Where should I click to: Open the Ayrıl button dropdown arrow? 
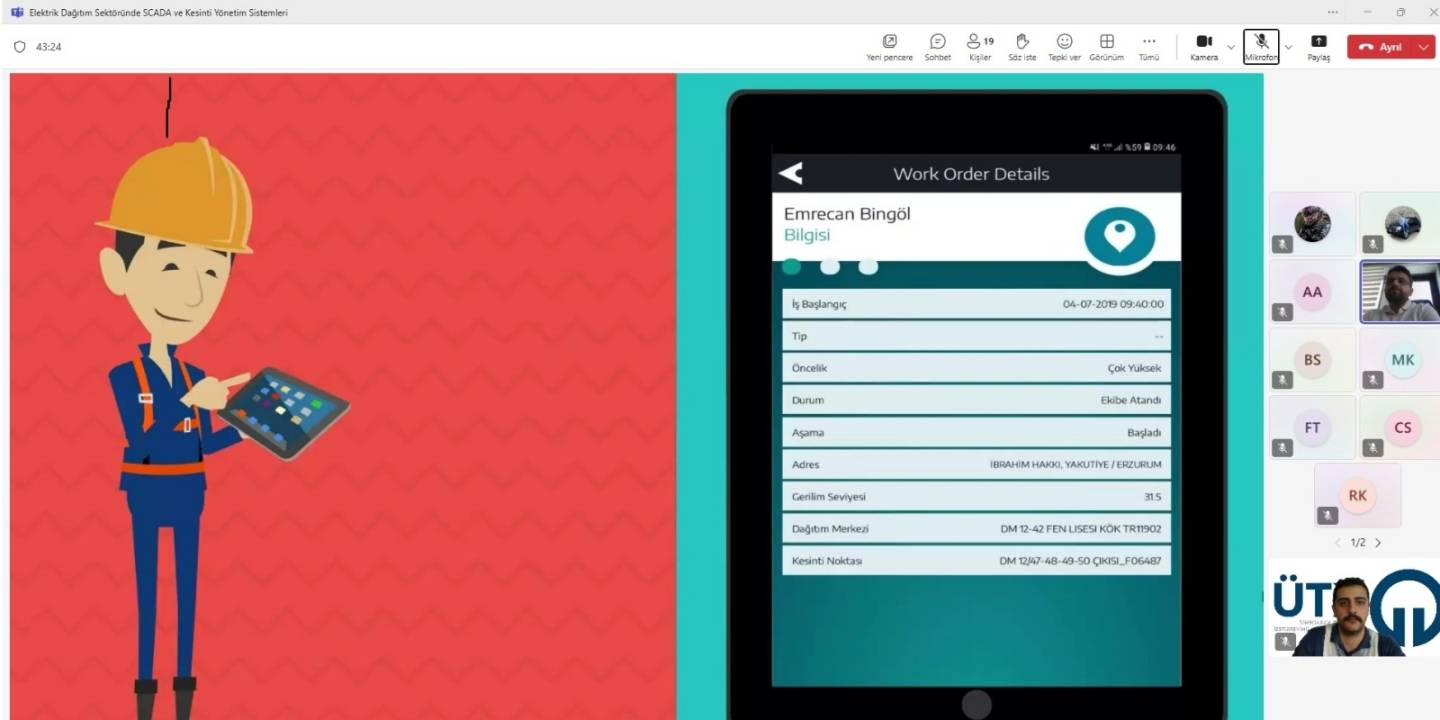coord(1424,47)
